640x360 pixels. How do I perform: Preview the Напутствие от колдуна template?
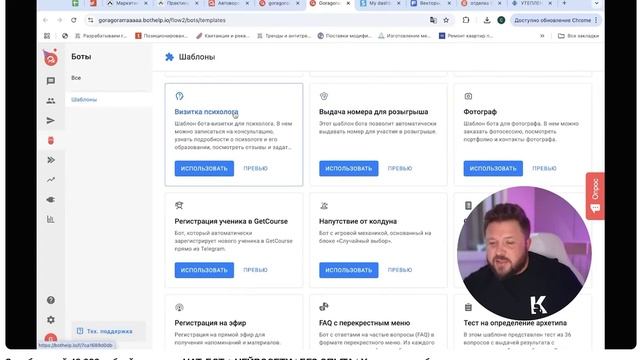pos(400,270)
